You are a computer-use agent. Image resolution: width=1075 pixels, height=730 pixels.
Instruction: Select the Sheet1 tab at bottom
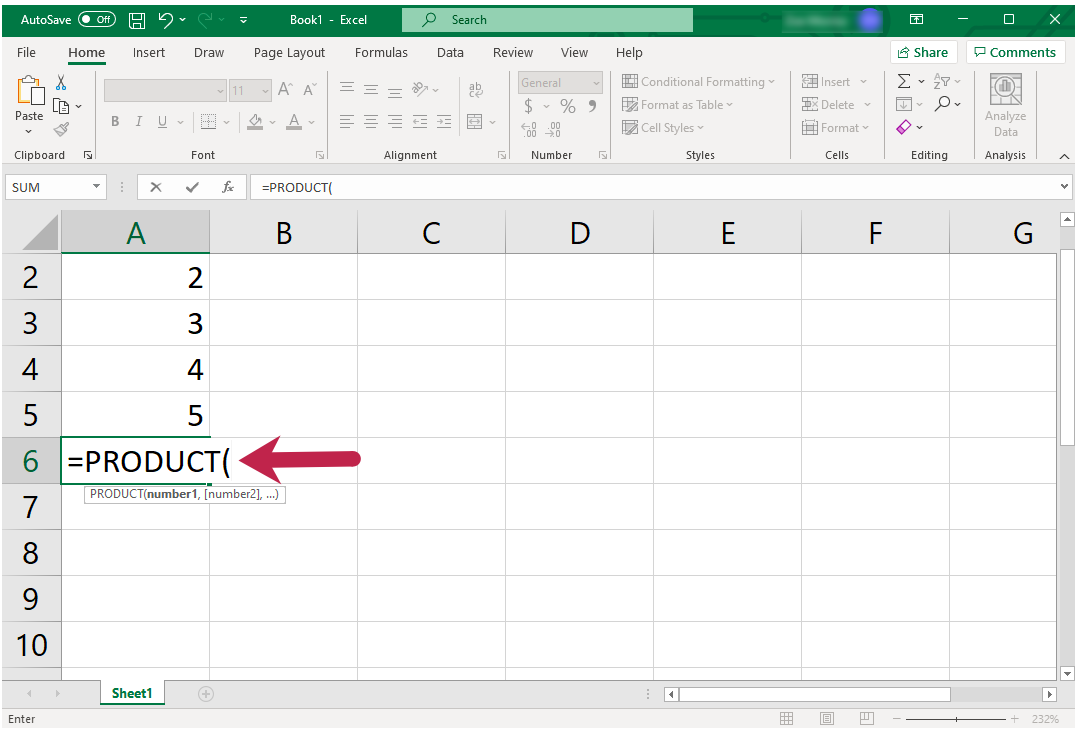131,692
